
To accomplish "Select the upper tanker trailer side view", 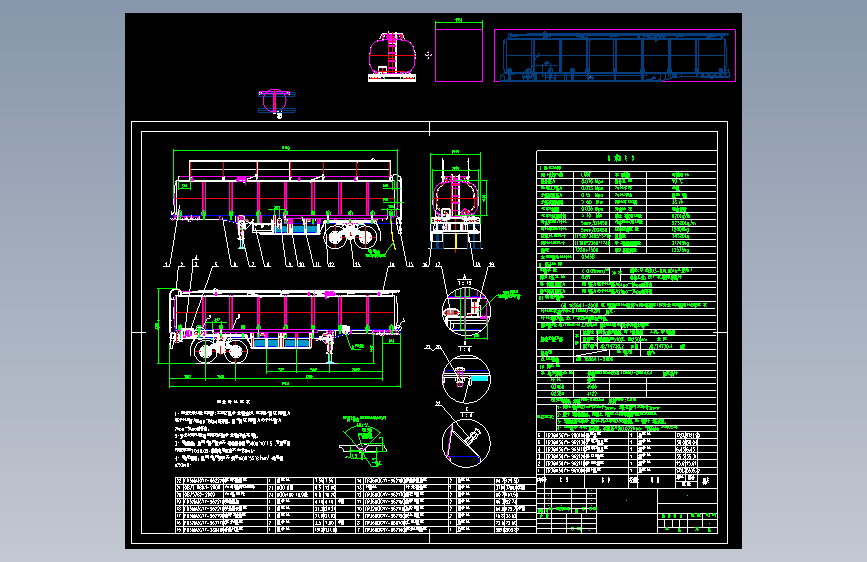I will tap(286, 207).
